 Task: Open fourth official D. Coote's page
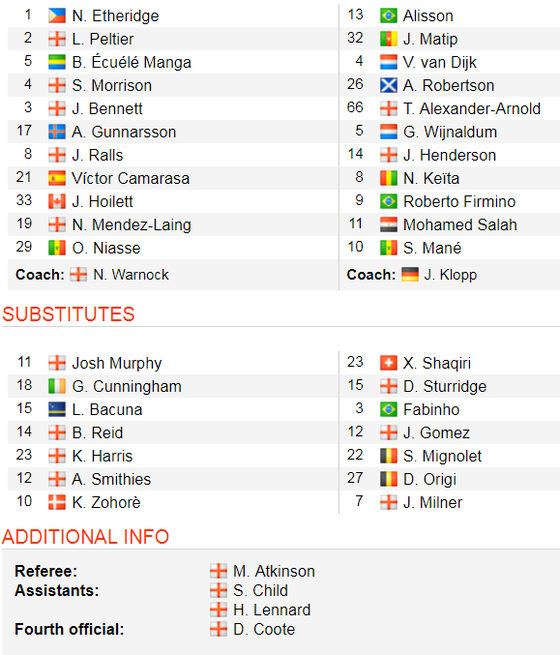pos(264,629)
